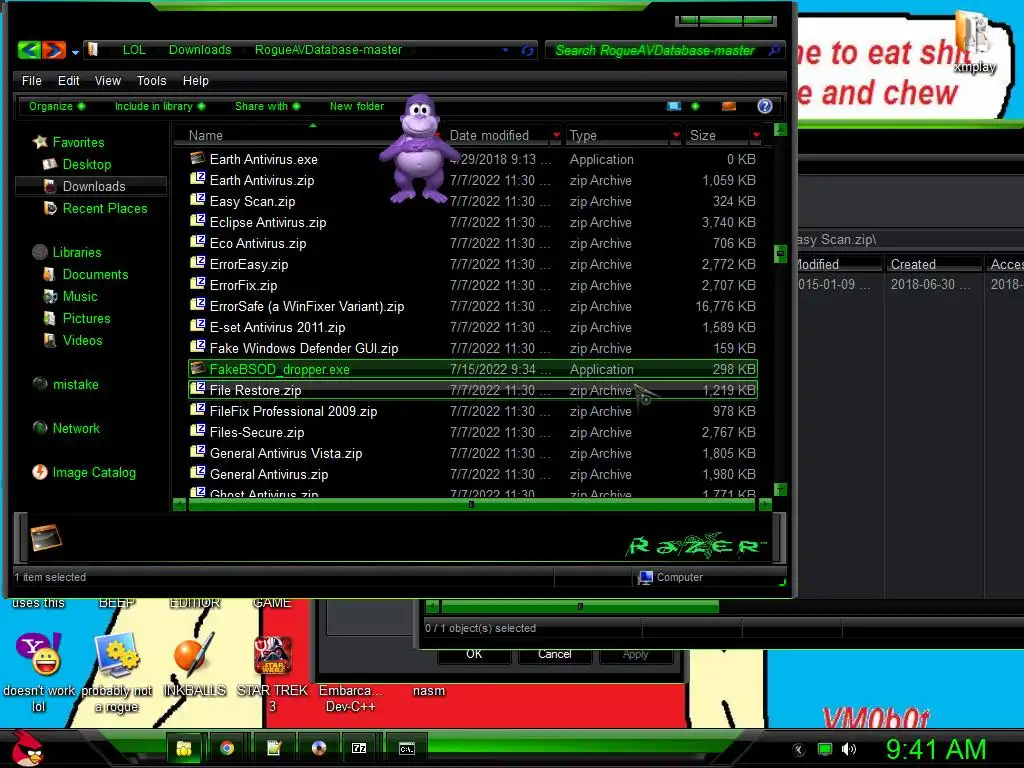1024x768 pixels.
Task: Open the Type column filter arrow
Action: (676, 135)
